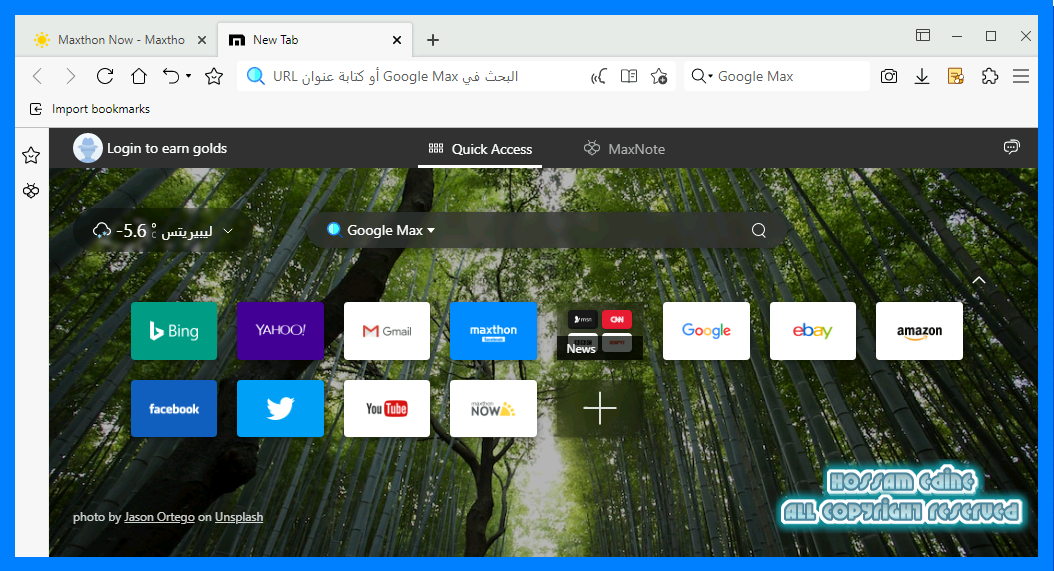The image size is (1054, 571).
Task: Reopen last closed tab with undo icon
Action: click(x=171, y=76)
